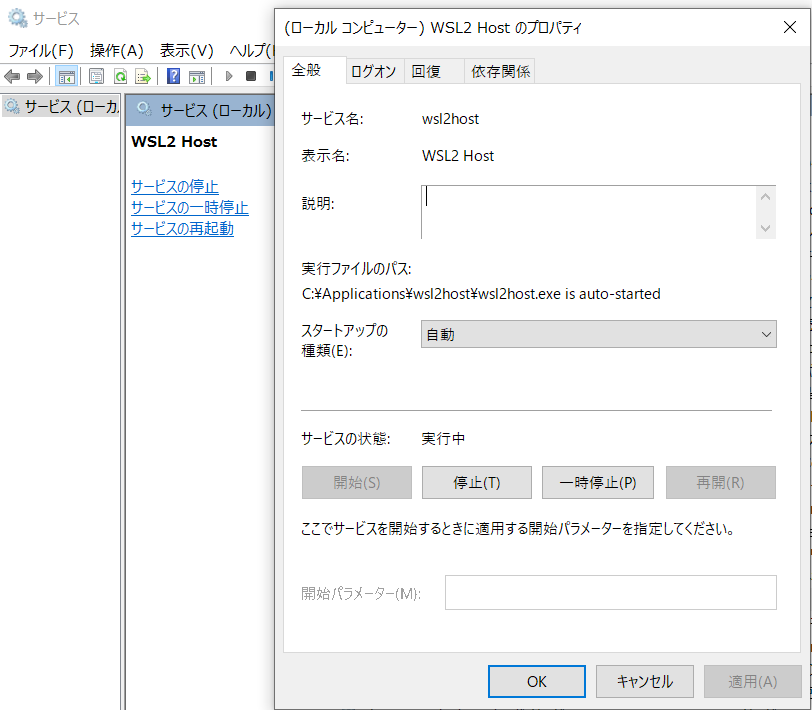Click the サービスの停止 link

175,186
